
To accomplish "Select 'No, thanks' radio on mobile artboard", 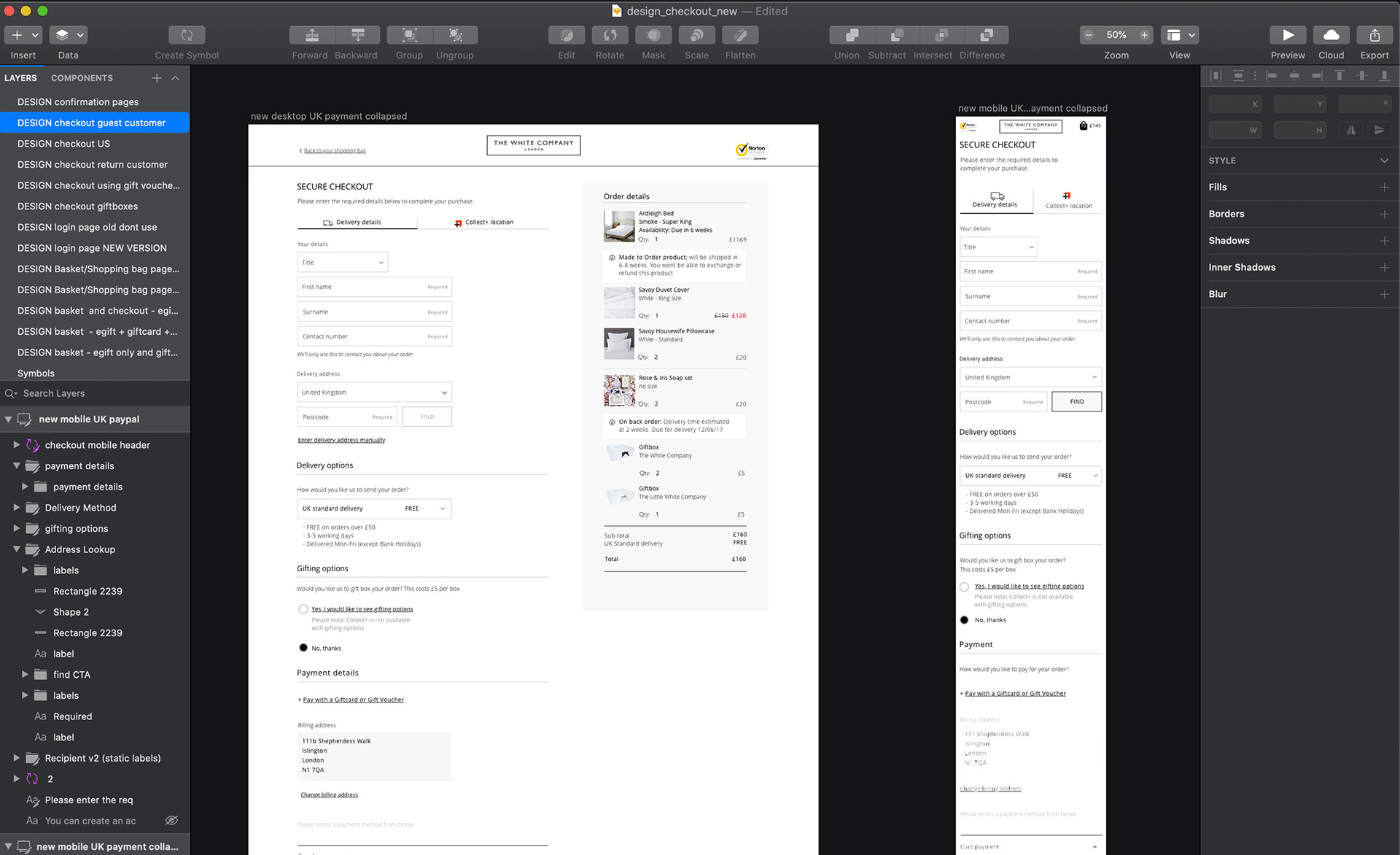I will 964,620.
